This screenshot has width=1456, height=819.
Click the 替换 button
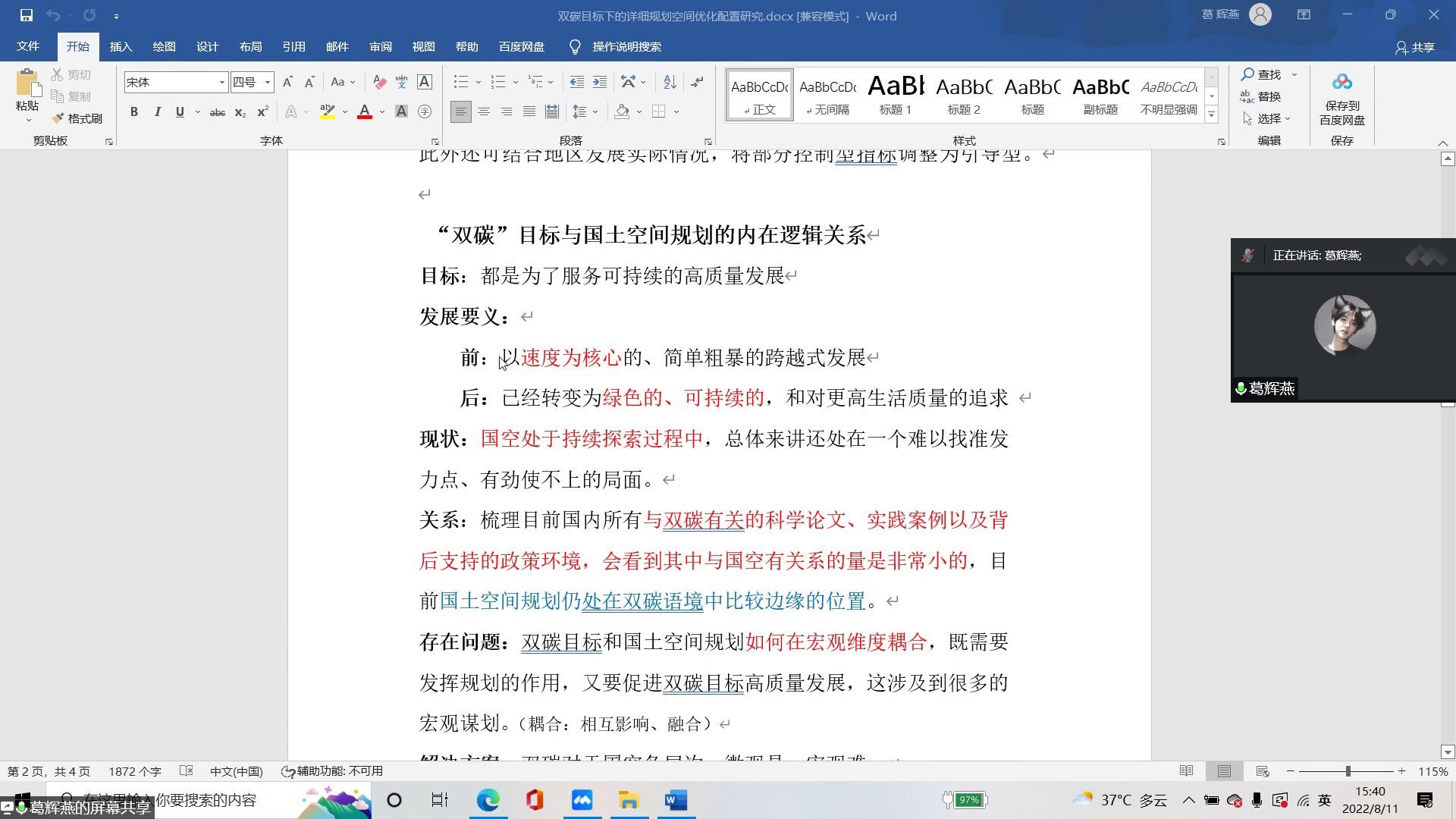point(1261,96)
